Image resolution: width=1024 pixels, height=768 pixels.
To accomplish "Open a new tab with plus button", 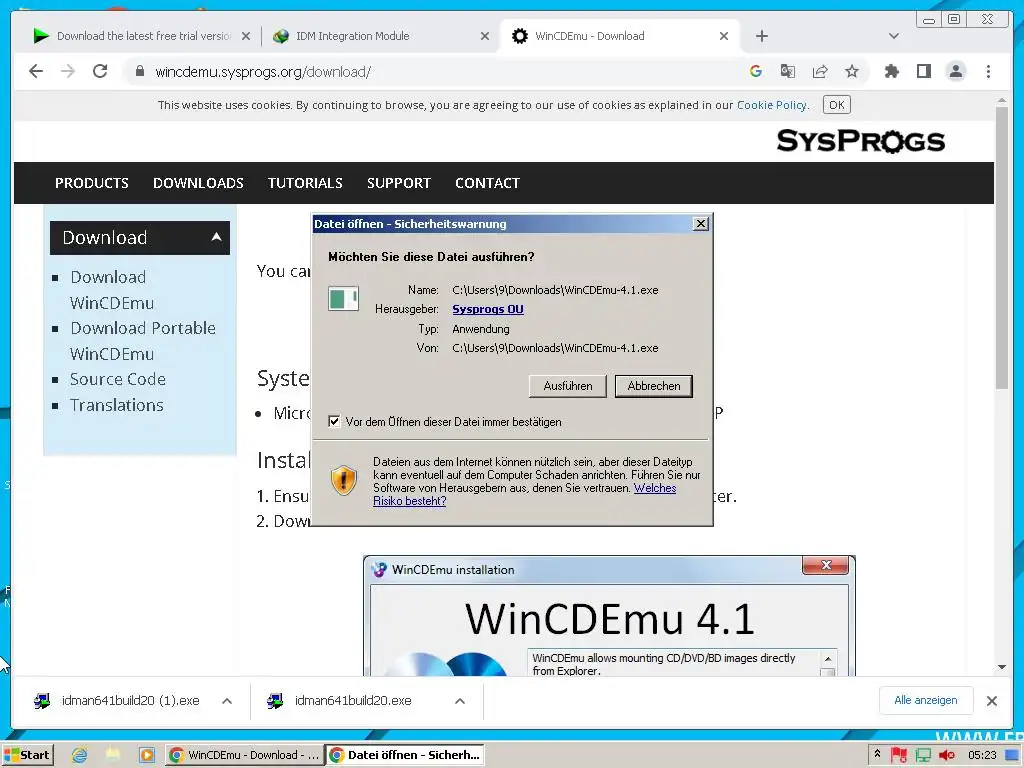I will 761,36.
